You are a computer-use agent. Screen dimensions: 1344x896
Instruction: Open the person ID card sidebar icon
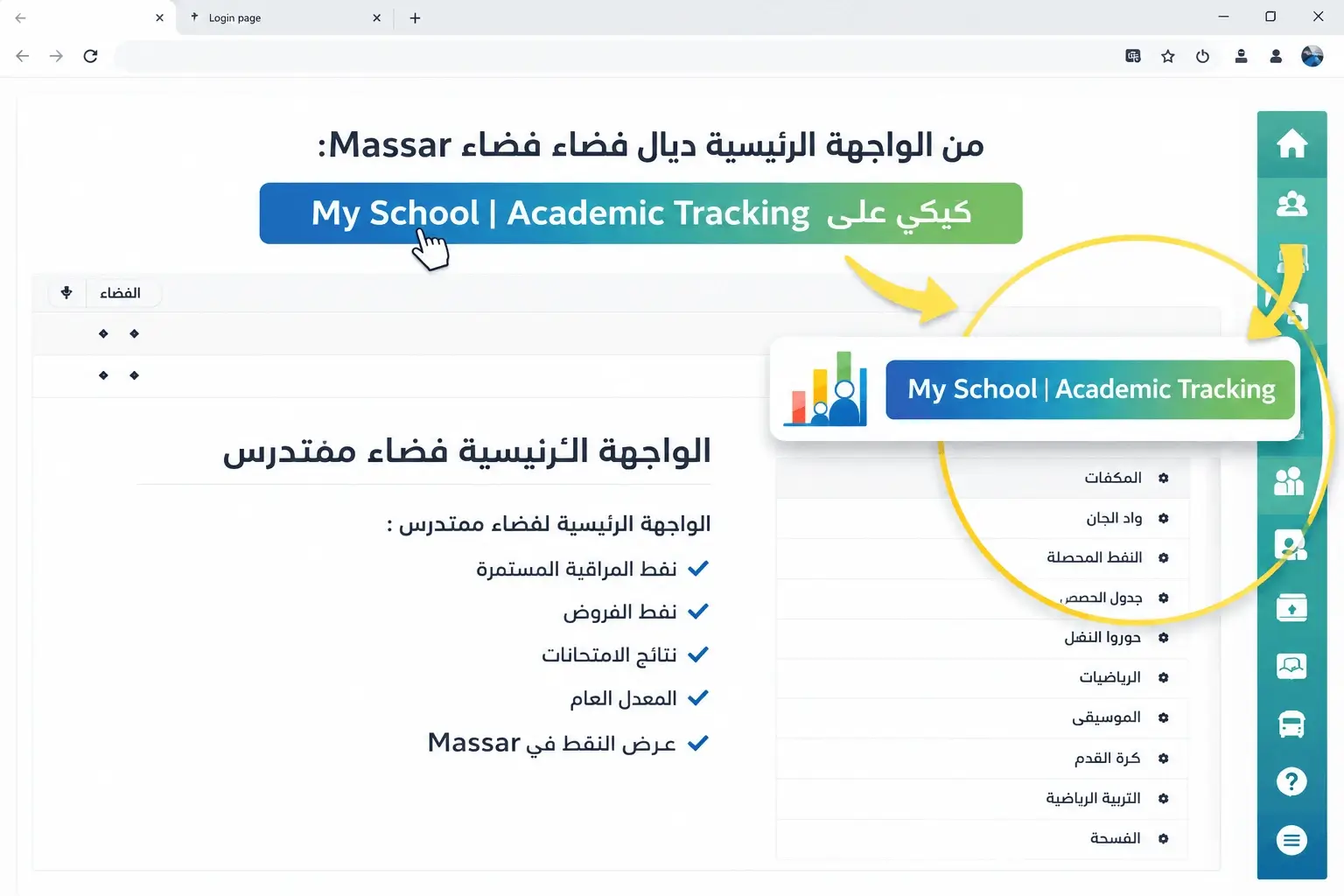click(1291, 545)
